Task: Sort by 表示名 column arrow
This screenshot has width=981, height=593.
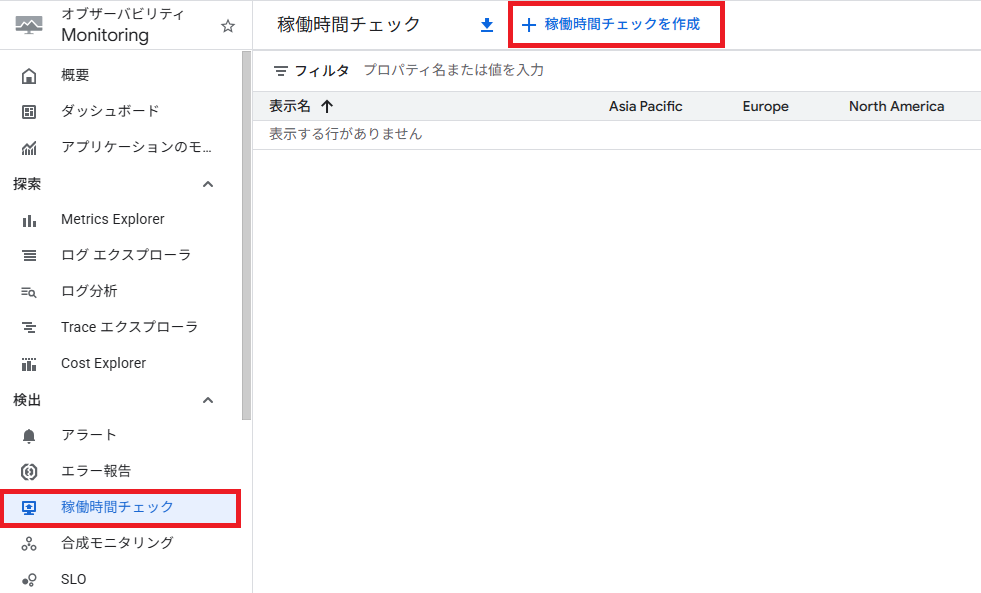Action: tap(327, 106)
